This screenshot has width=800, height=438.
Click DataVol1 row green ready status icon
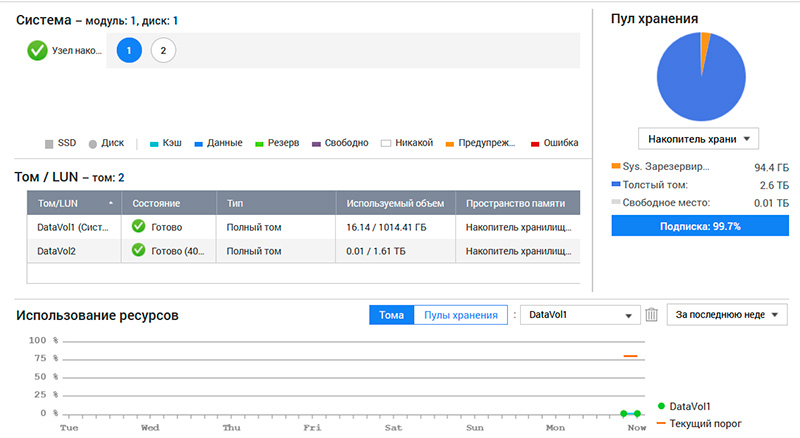click(139, 226)
